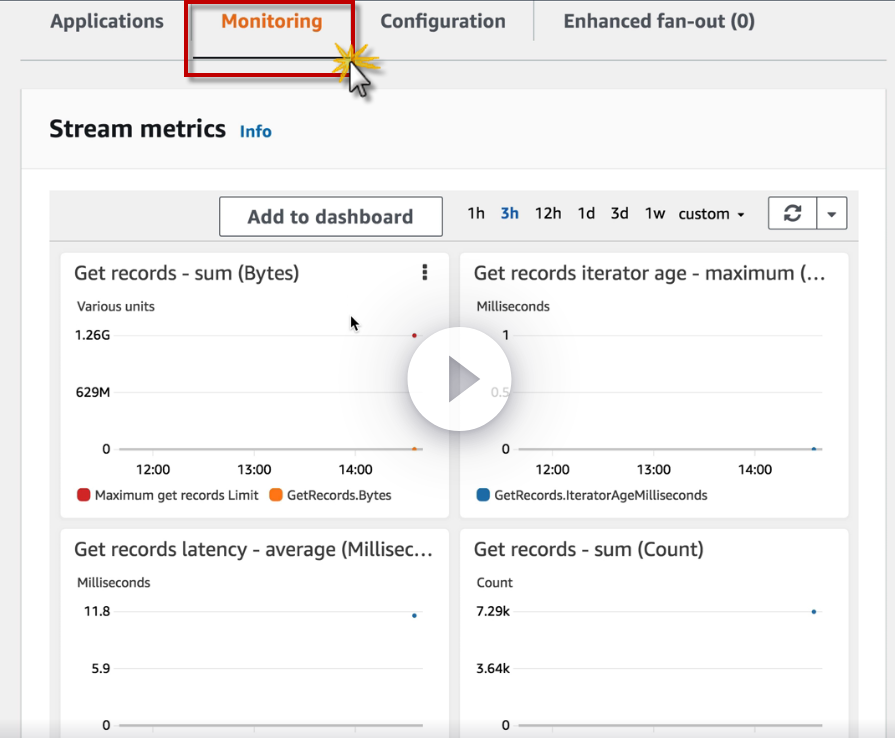This screenshot has height=738, width=895.
Task: Click the blue GetRecords.IteratorAgeMilliseconds legend swatch
Action: coord(484,495)
